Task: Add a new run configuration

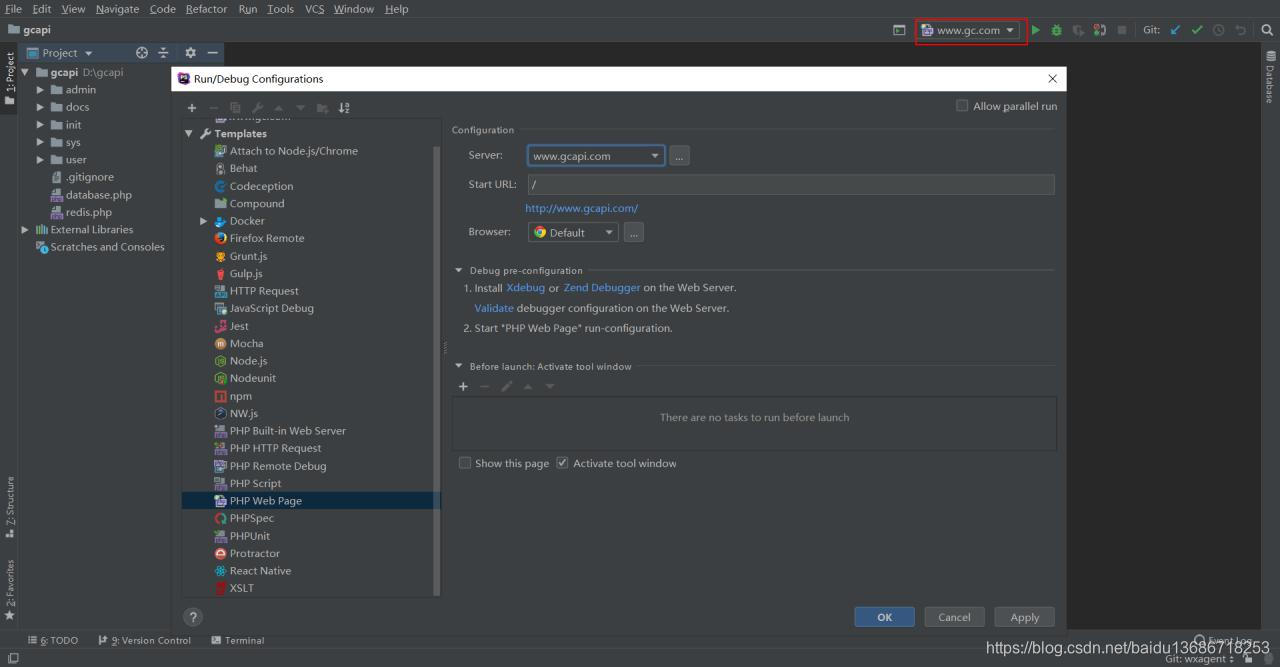Action: tap(192, 108)
